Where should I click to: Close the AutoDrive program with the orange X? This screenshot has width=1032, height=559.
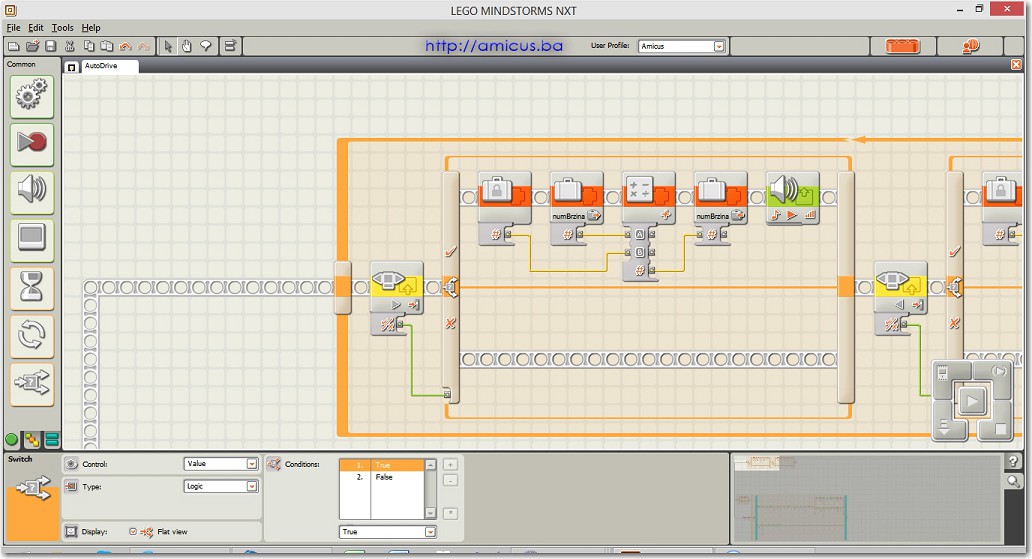1016,65
